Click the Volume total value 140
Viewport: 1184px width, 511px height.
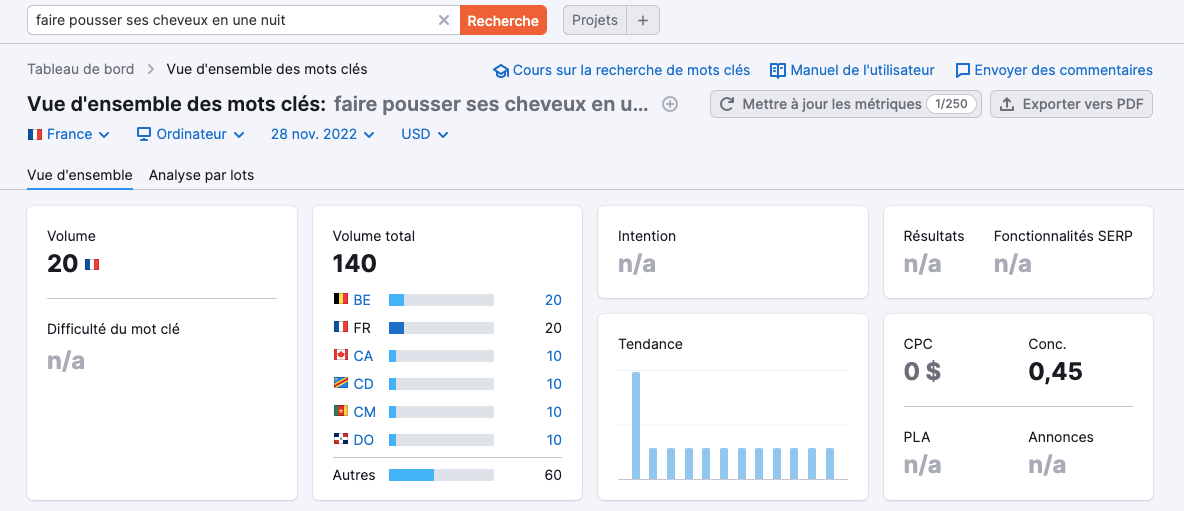354,263
